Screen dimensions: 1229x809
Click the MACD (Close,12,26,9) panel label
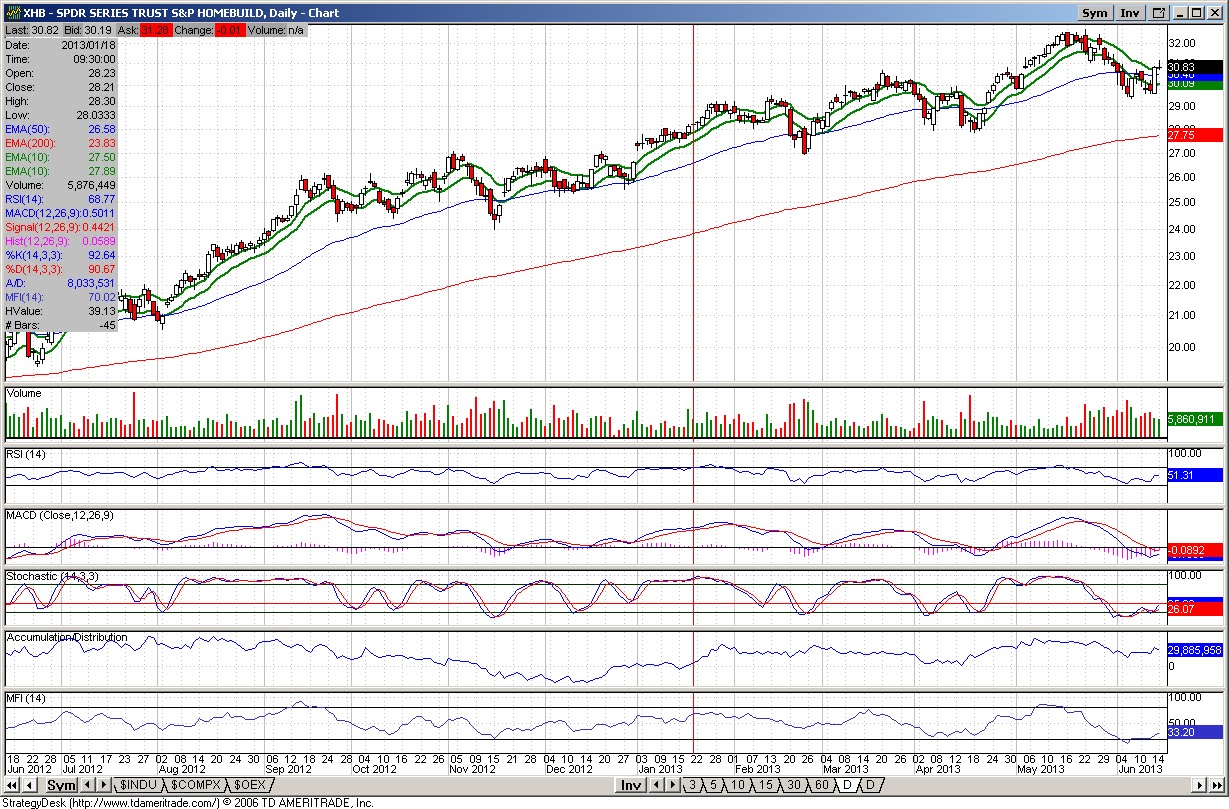tap(60, 516)
